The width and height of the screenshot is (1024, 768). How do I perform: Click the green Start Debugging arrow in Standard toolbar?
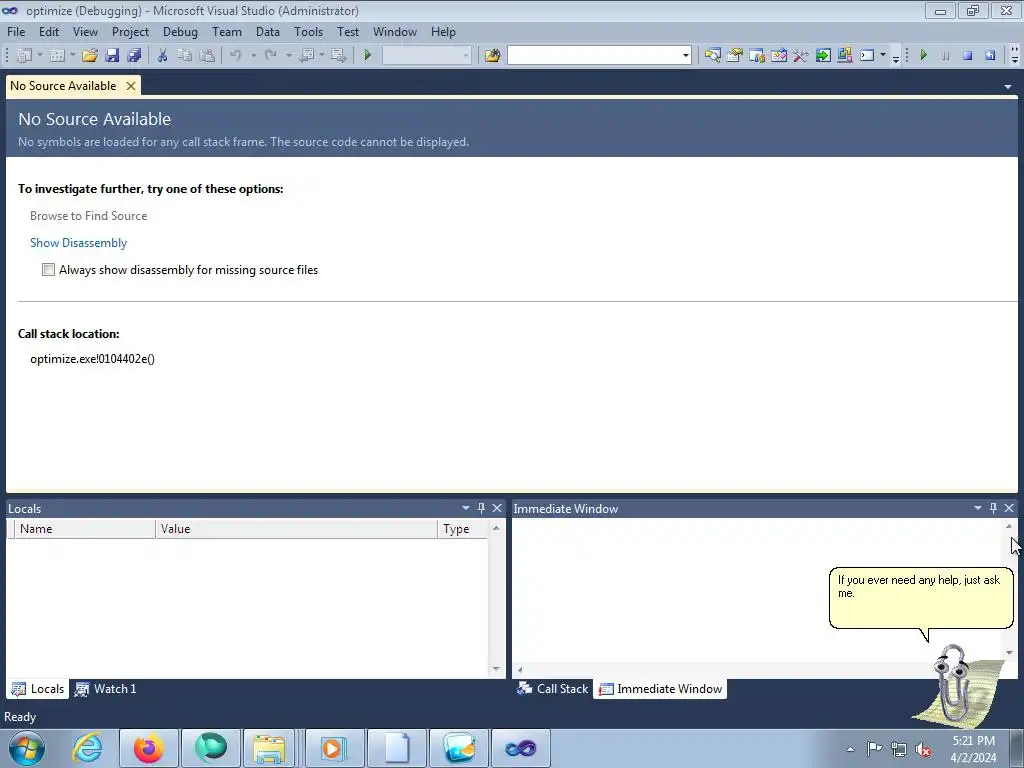coord(368,56)
